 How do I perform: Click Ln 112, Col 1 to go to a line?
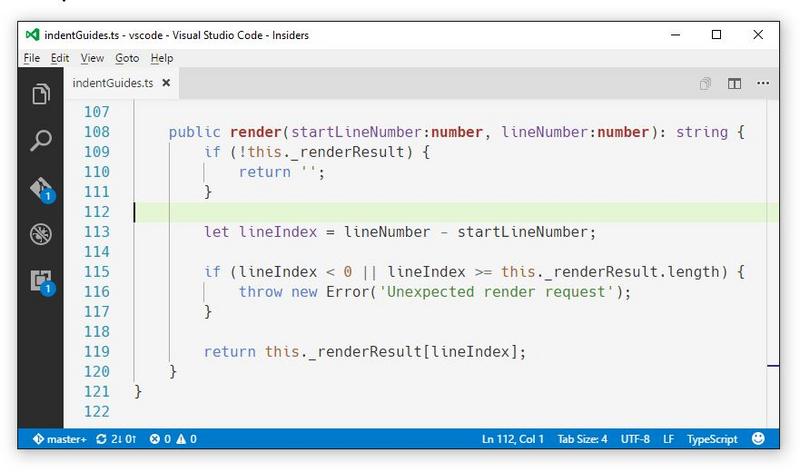click(513, 439)
